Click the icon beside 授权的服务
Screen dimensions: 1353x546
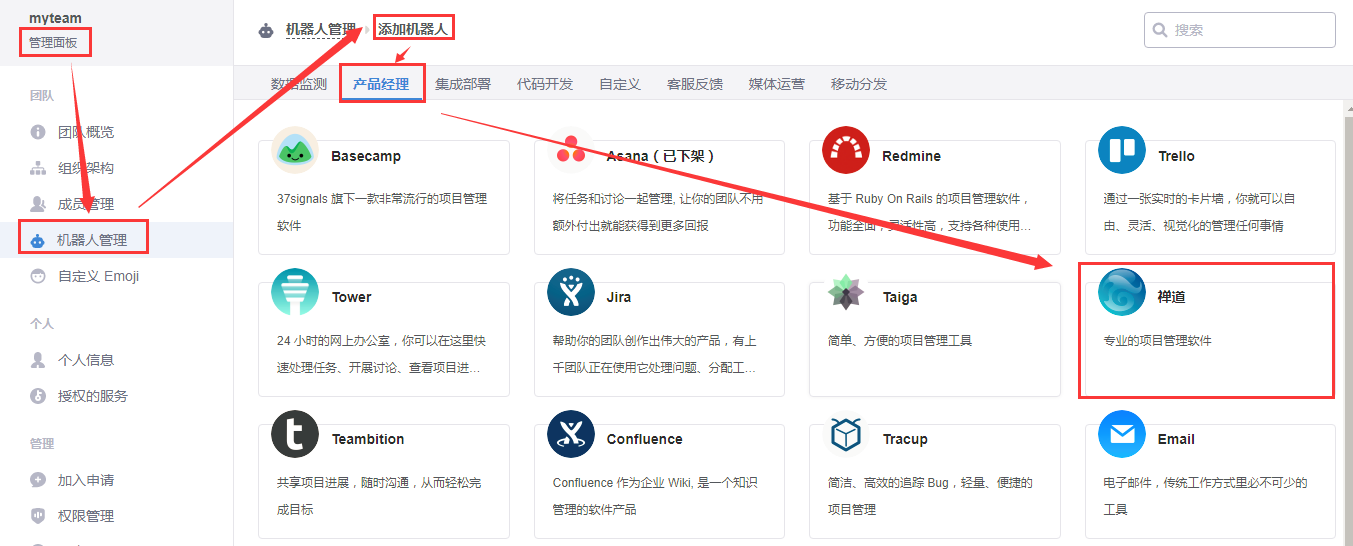coord(38,396)
